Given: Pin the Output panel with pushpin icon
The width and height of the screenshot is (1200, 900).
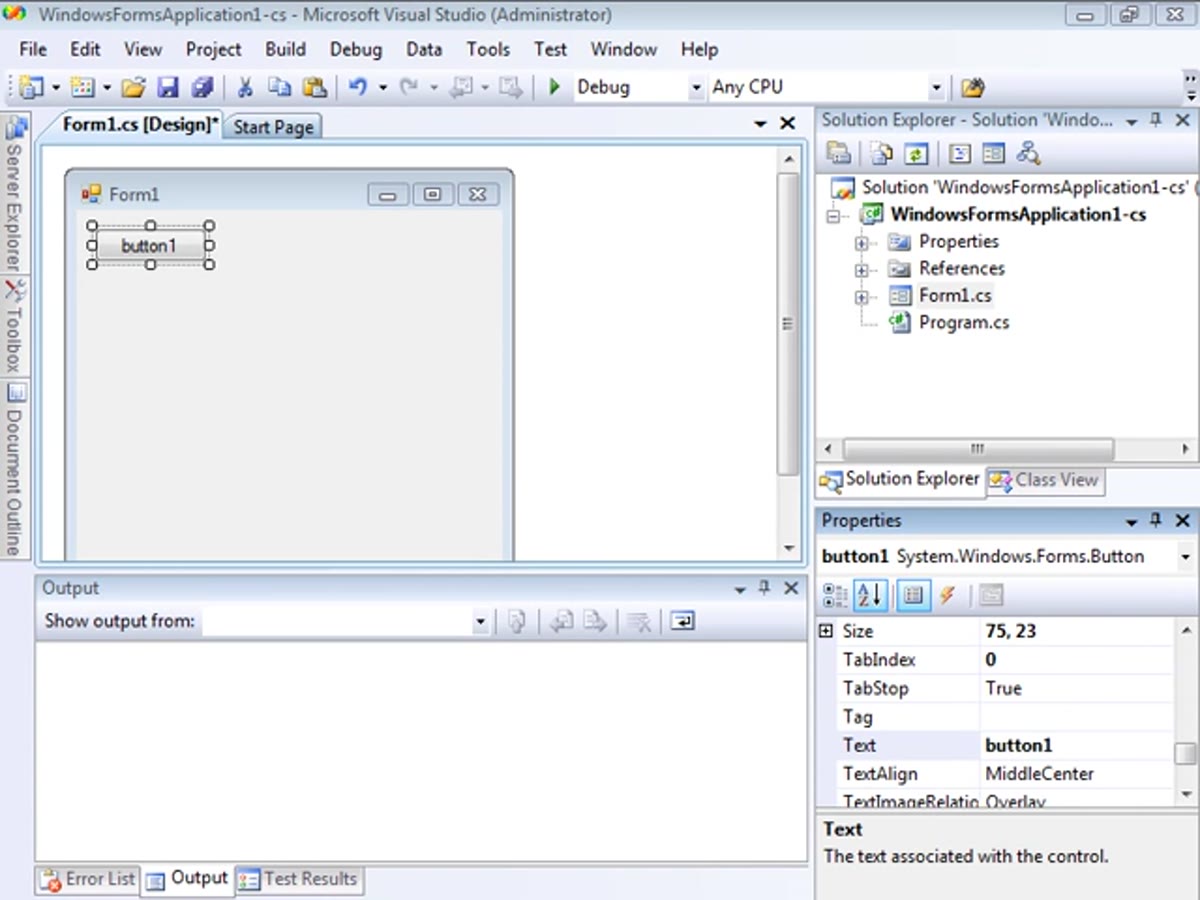Looking at the screenshot, I should 765,588.
